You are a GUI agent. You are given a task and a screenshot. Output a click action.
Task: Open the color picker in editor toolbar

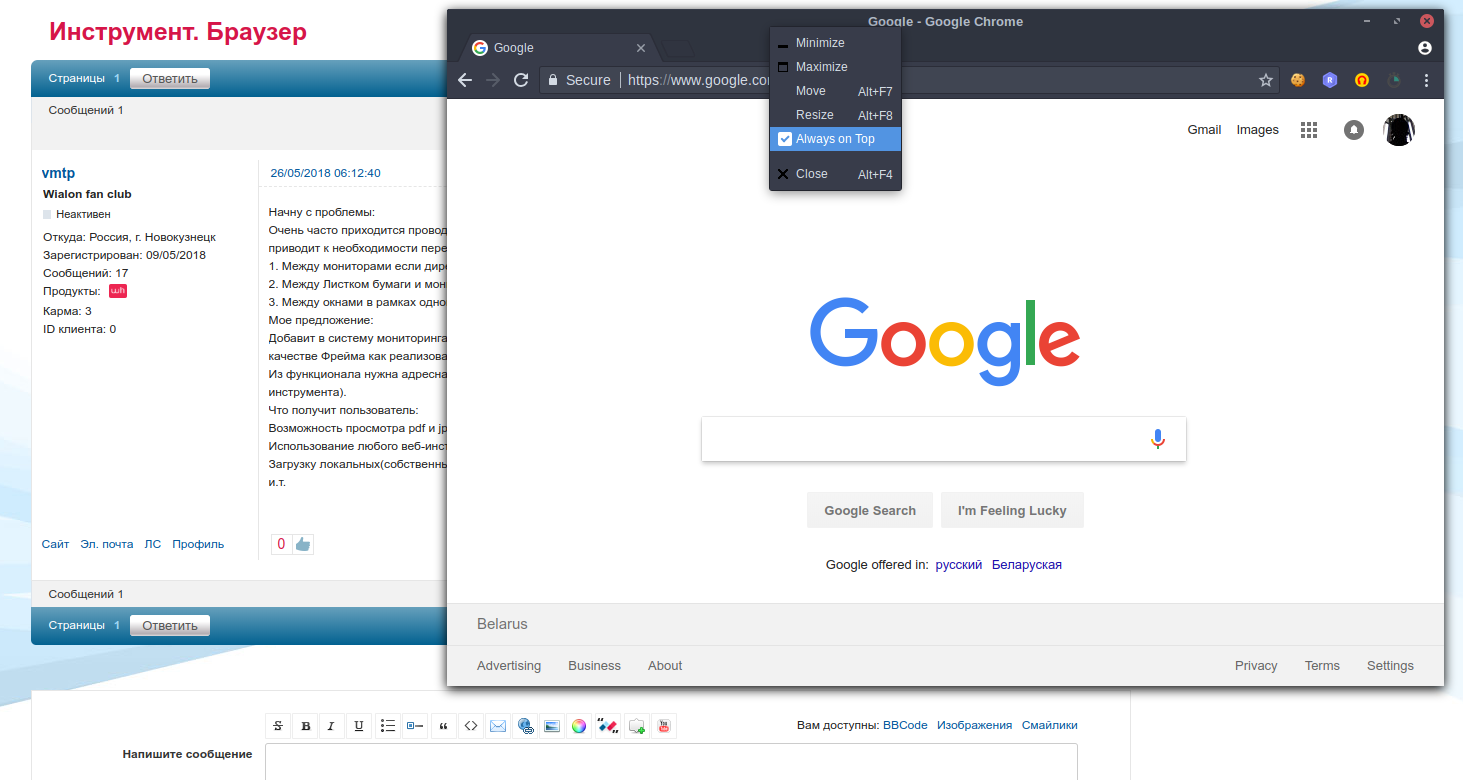(578, 726)
